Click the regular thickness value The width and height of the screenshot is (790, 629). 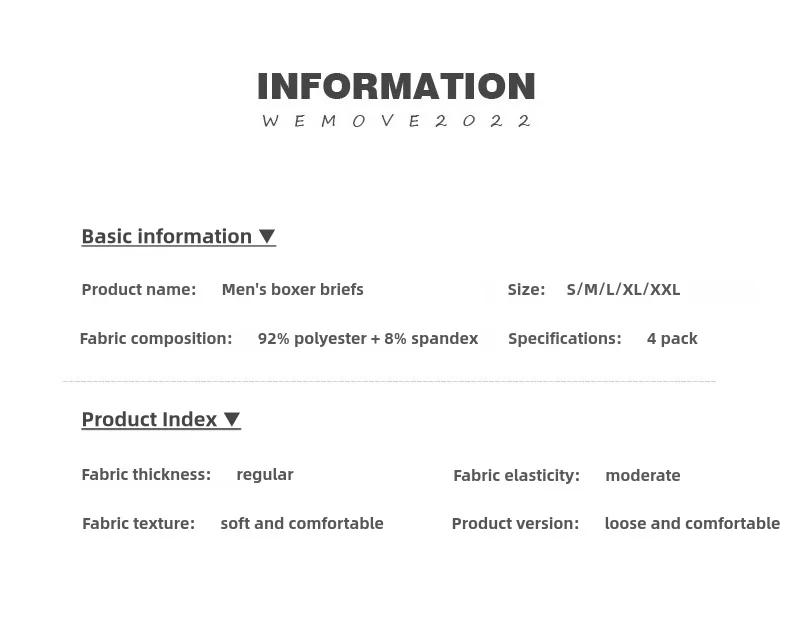(265, 474)
